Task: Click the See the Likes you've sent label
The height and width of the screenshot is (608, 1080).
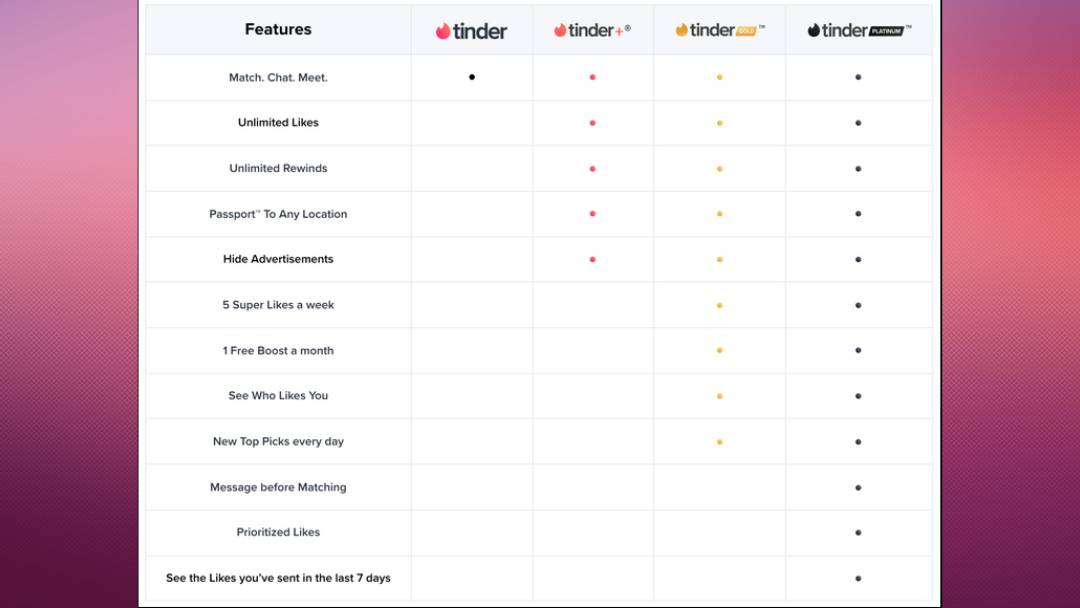Action: [278, 578]
